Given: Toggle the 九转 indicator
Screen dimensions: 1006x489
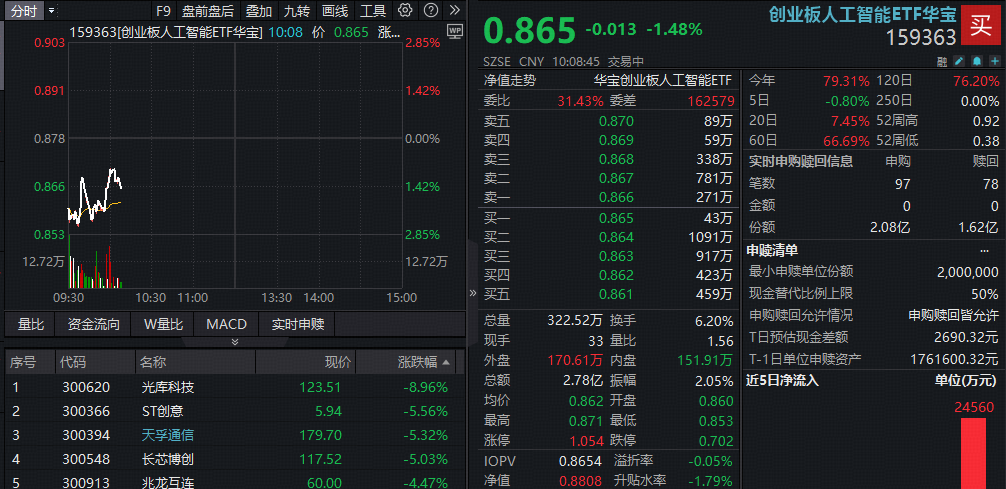Looking at the screenshot, I should [x=296, y=11].
